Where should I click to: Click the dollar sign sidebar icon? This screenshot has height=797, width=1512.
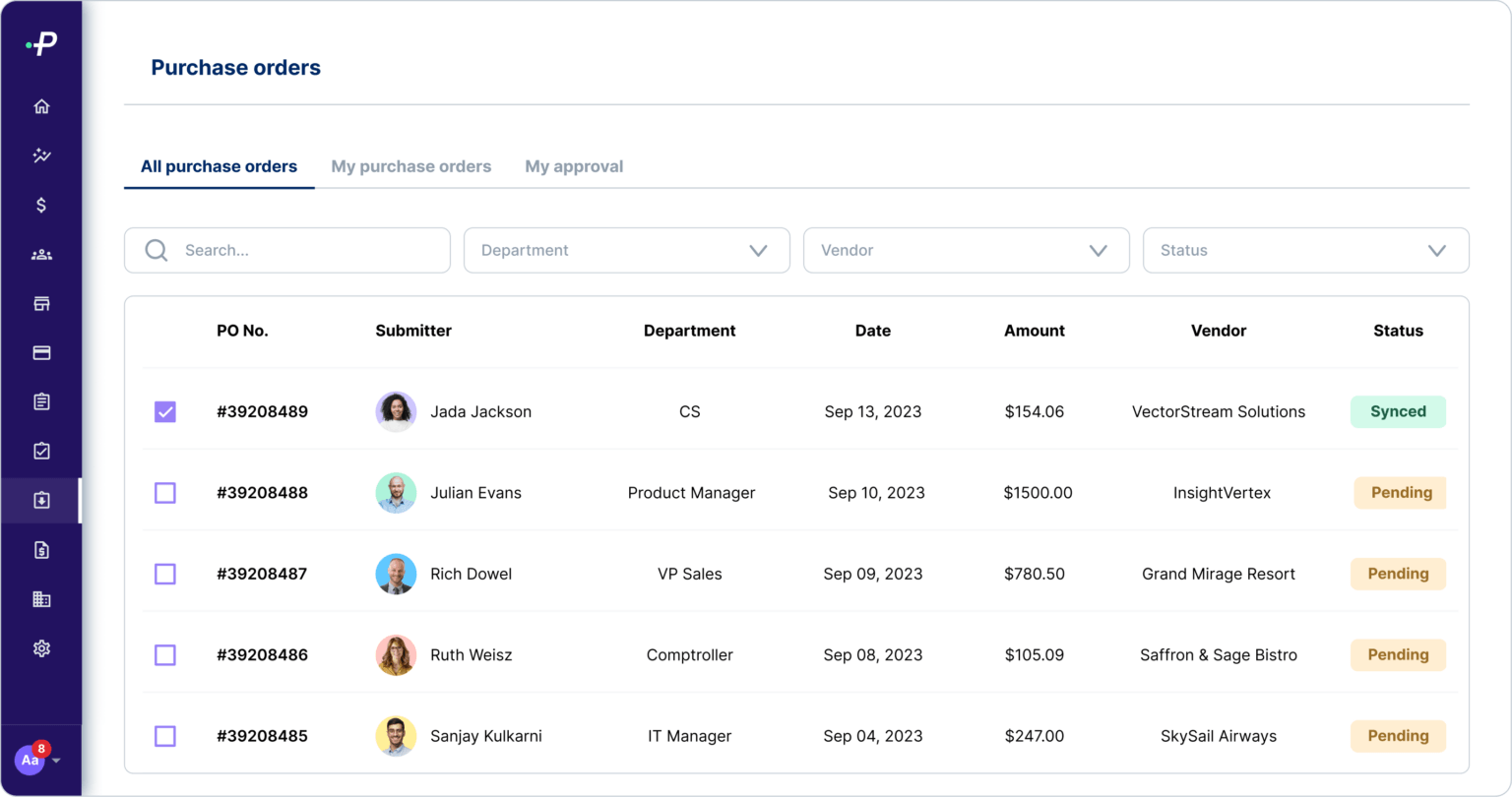[41, 205]
